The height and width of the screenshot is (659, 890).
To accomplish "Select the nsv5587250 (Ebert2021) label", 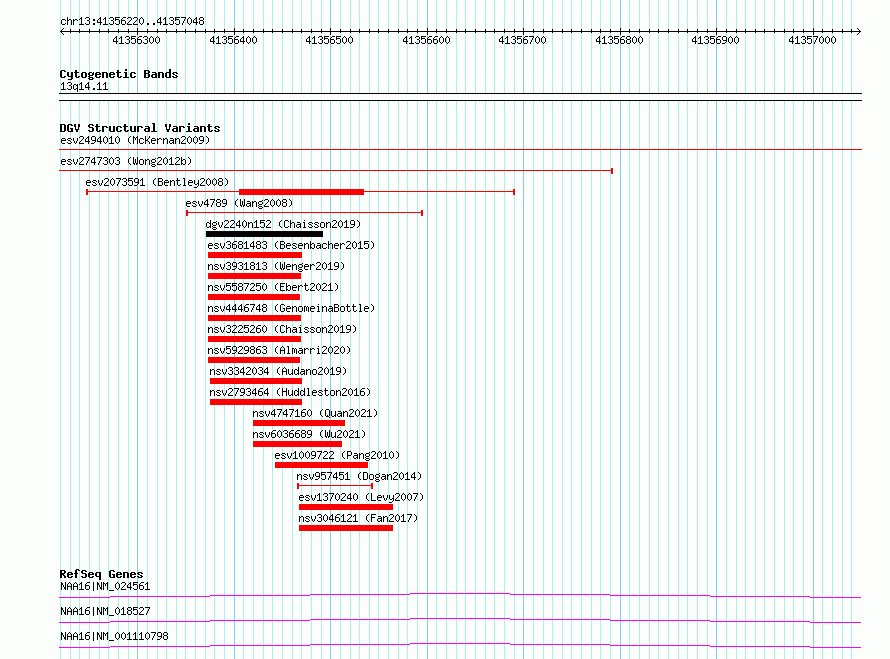I will [273, 287].
